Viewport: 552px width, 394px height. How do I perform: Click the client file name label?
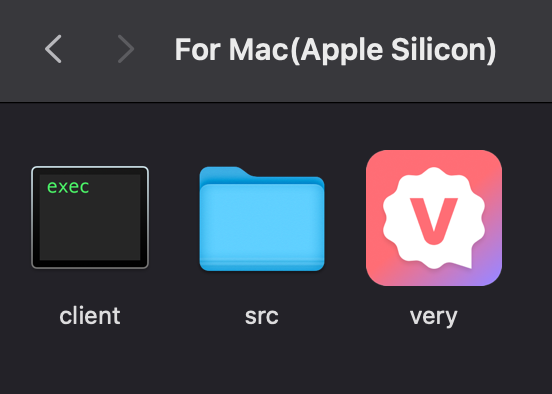[90, 315]
